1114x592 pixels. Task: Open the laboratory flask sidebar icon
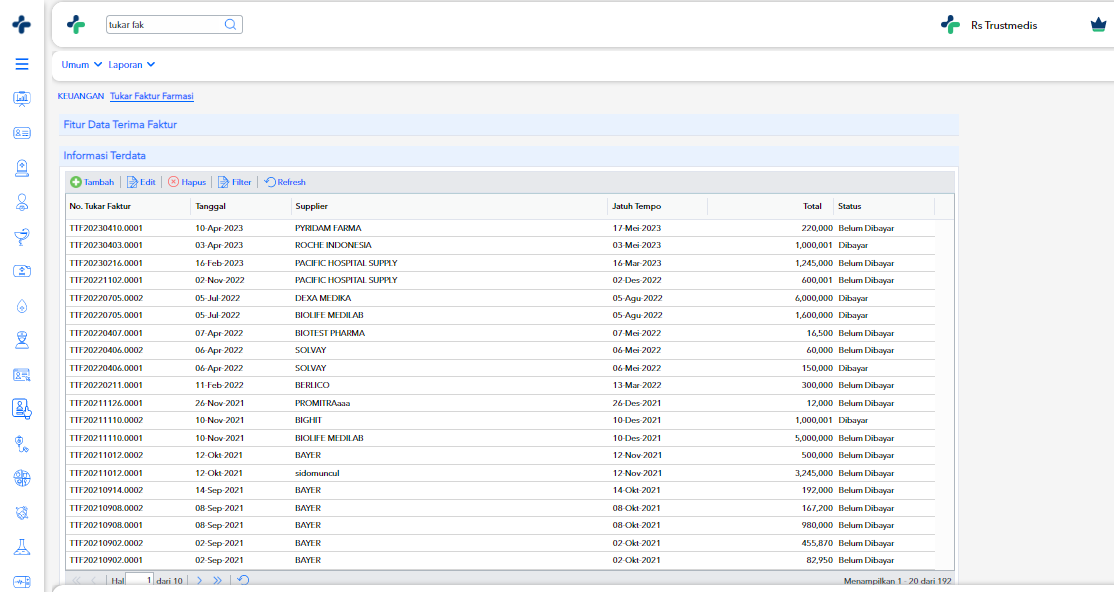point(22,547)
